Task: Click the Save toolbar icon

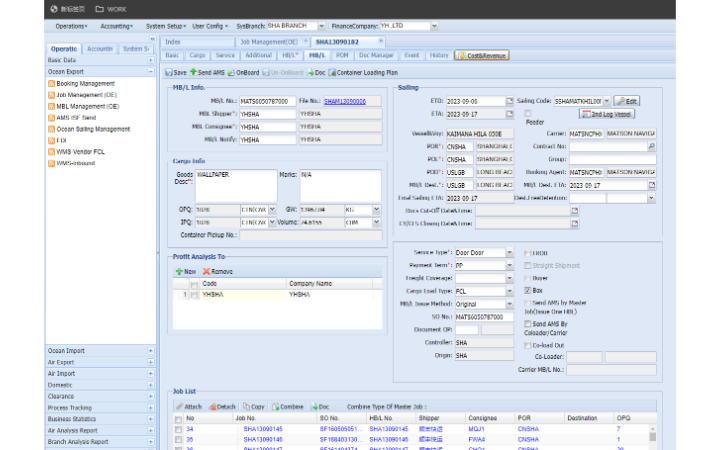Action: [169, 73]
